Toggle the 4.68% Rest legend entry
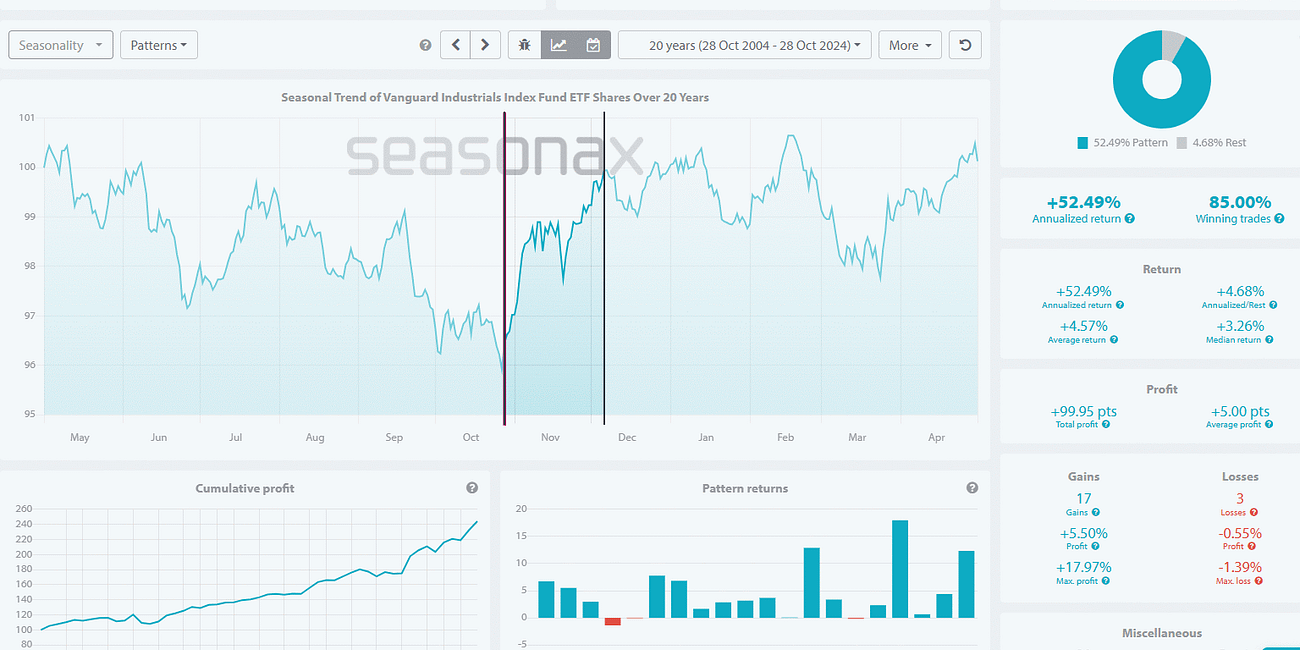 click(x=1210, y=143)
